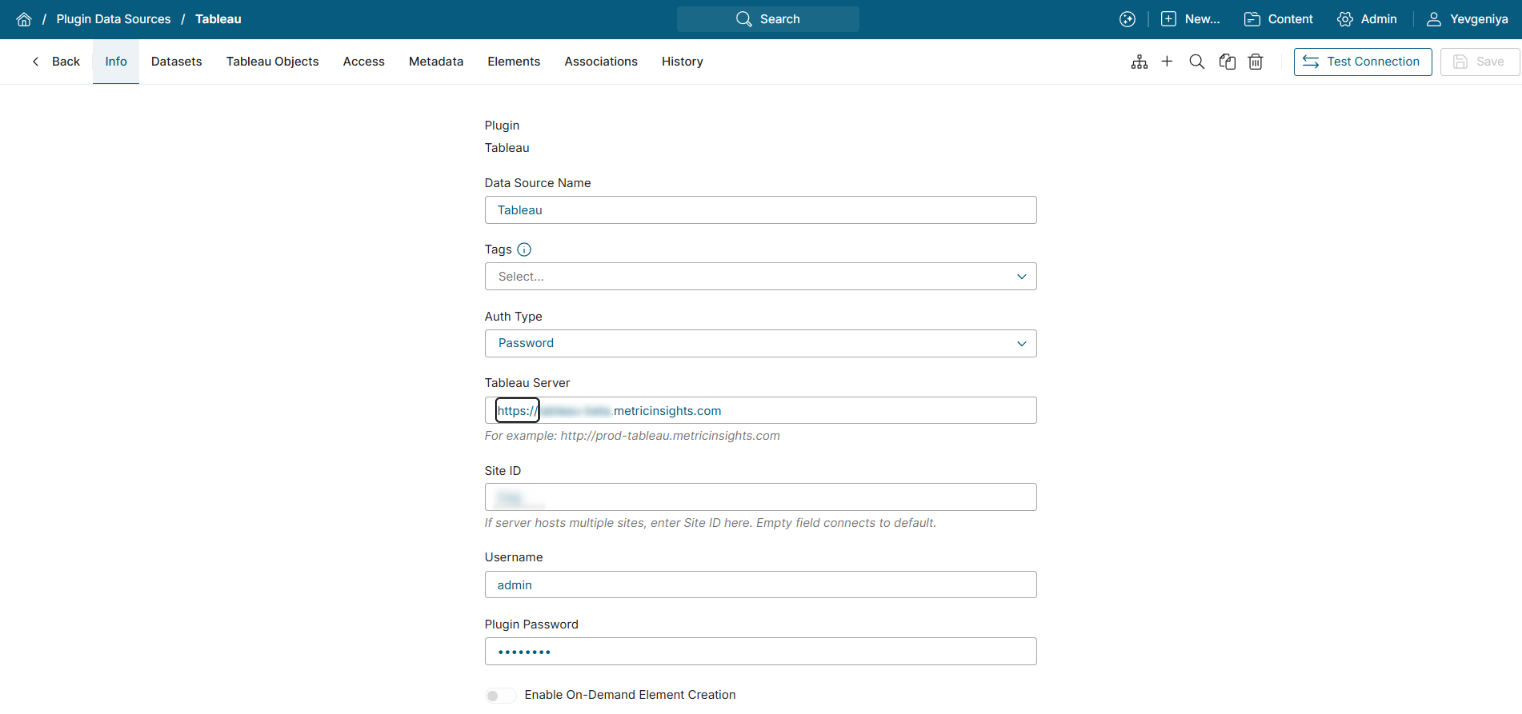This screenshot has width=1522, height=714.
Task: Open the History tab
Action: coord(682,62)
